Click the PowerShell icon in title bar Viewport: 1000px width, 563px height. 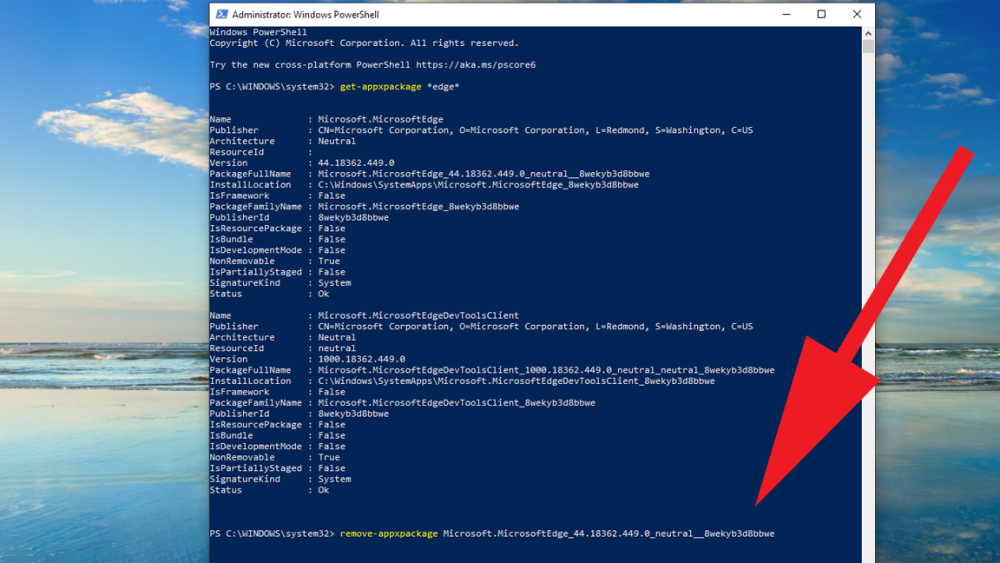(220, 14)
